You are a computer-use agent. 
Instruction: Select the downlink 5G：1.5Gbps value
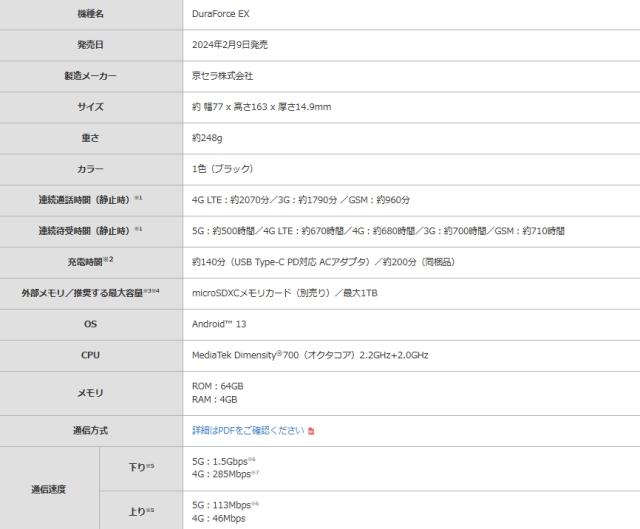[x=224, y=462]
